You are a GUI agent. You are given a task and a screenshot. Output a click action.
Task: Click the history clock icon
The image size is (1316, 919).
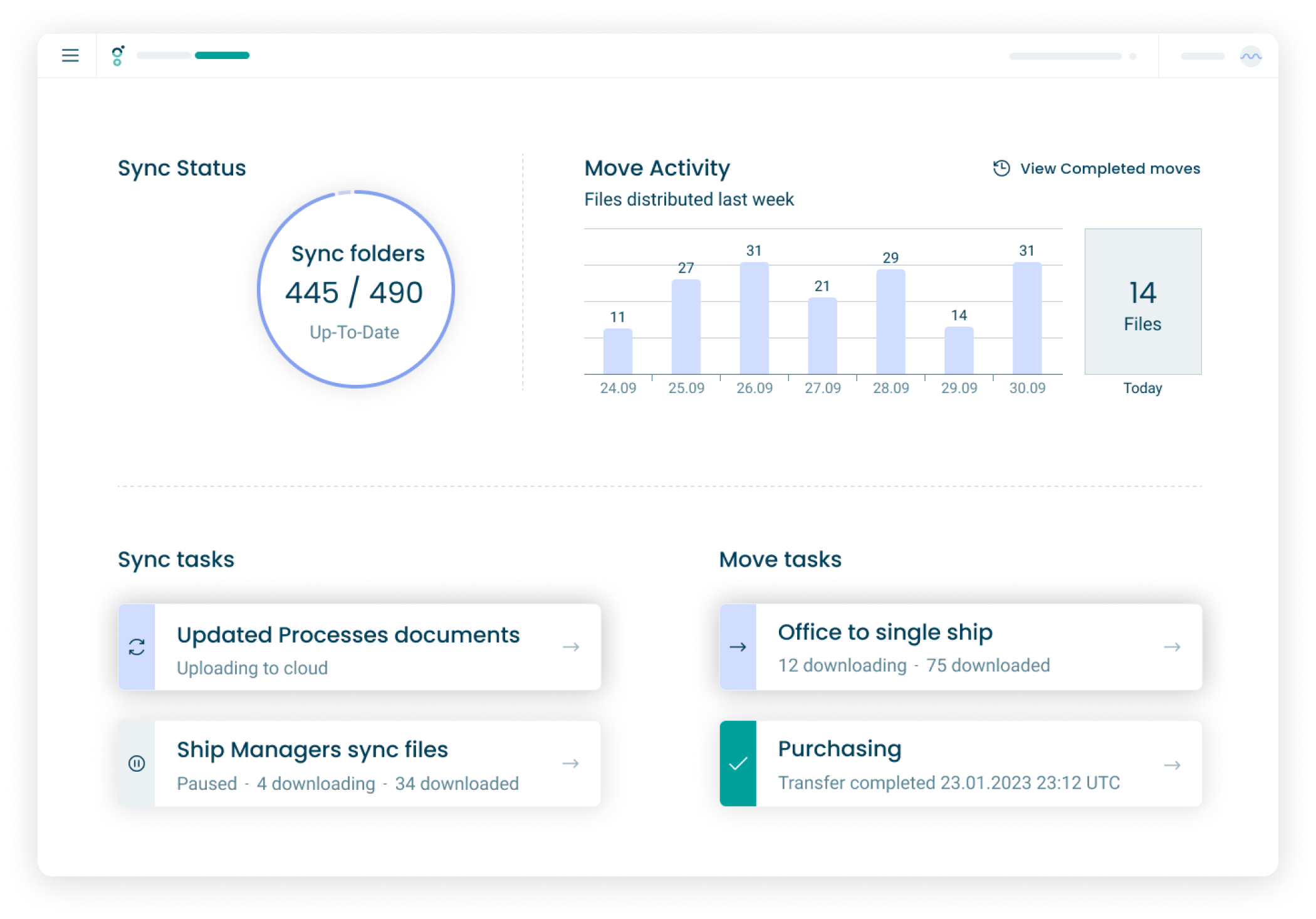(1001, 168)
